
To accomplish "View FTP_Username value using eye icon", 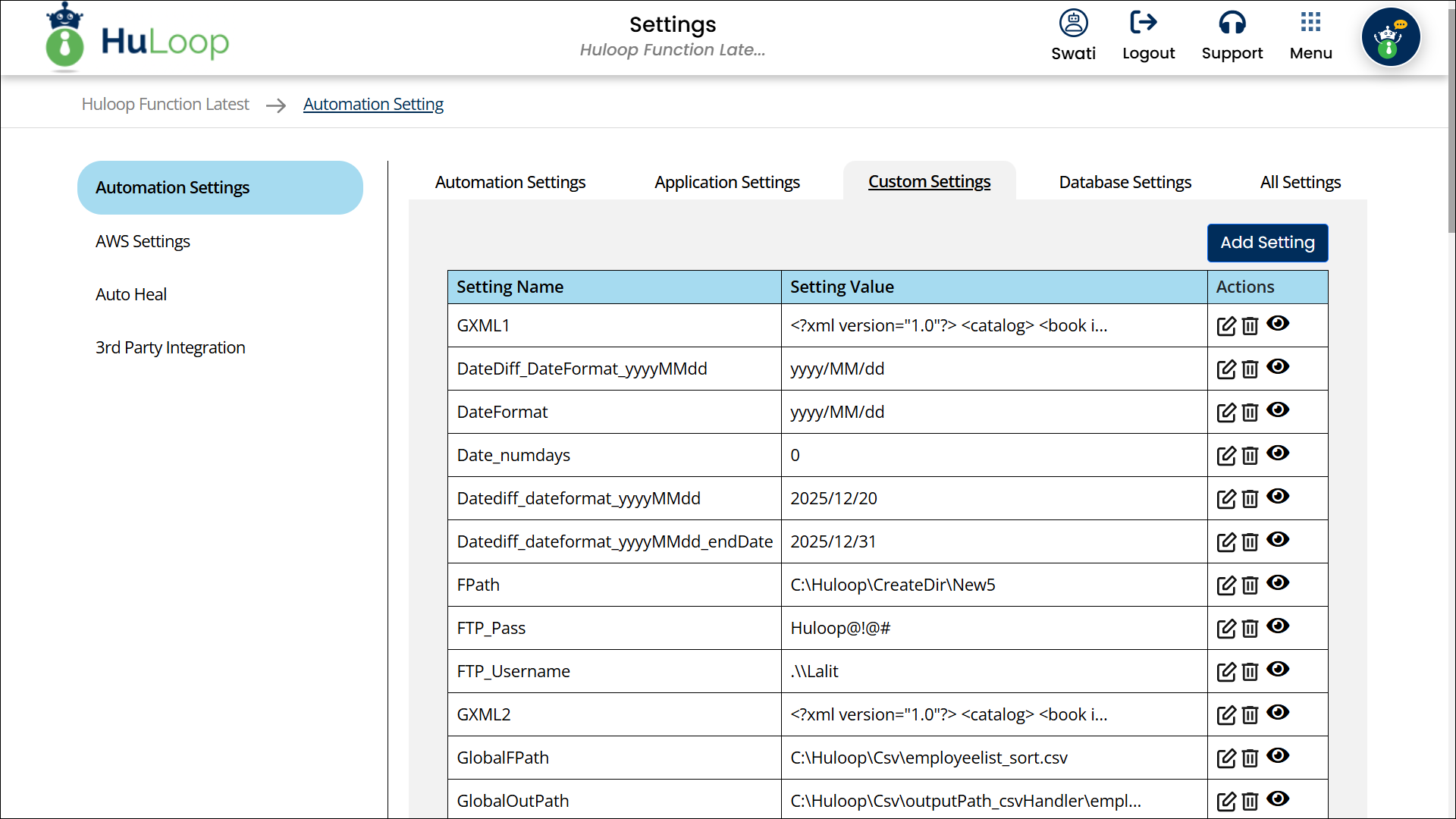I will 1278,669.
